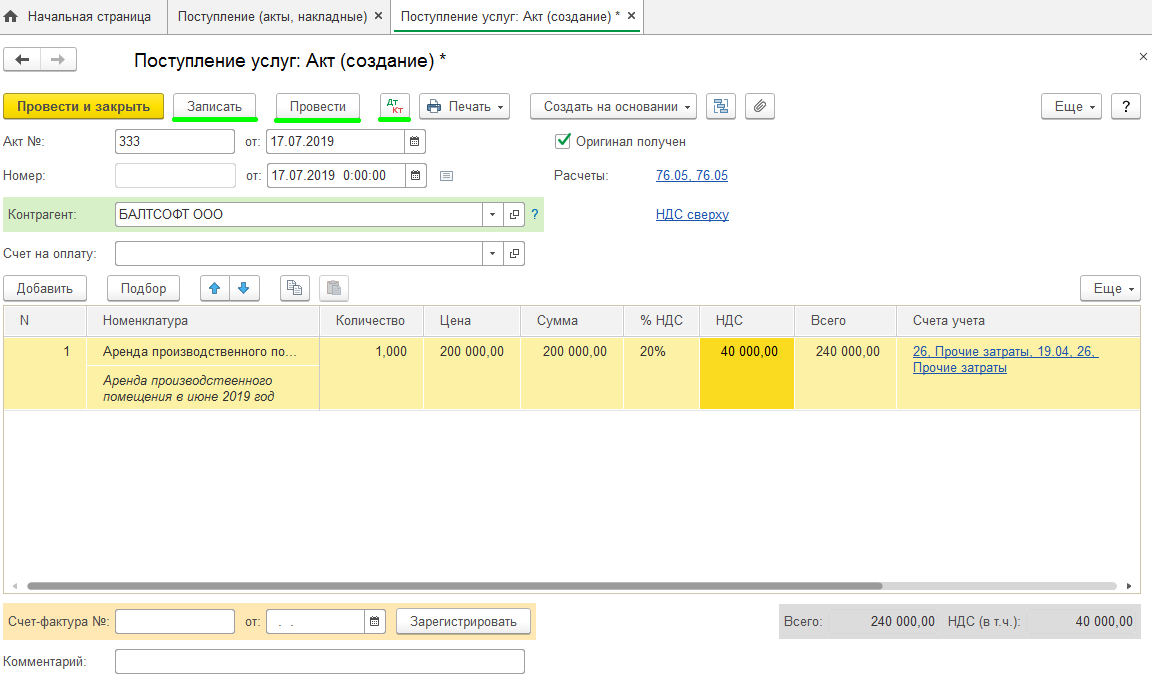This screenshot has width=1152, height=680.
Task: Click the note icon next to the date-time field
Action: tap(446, 176)
